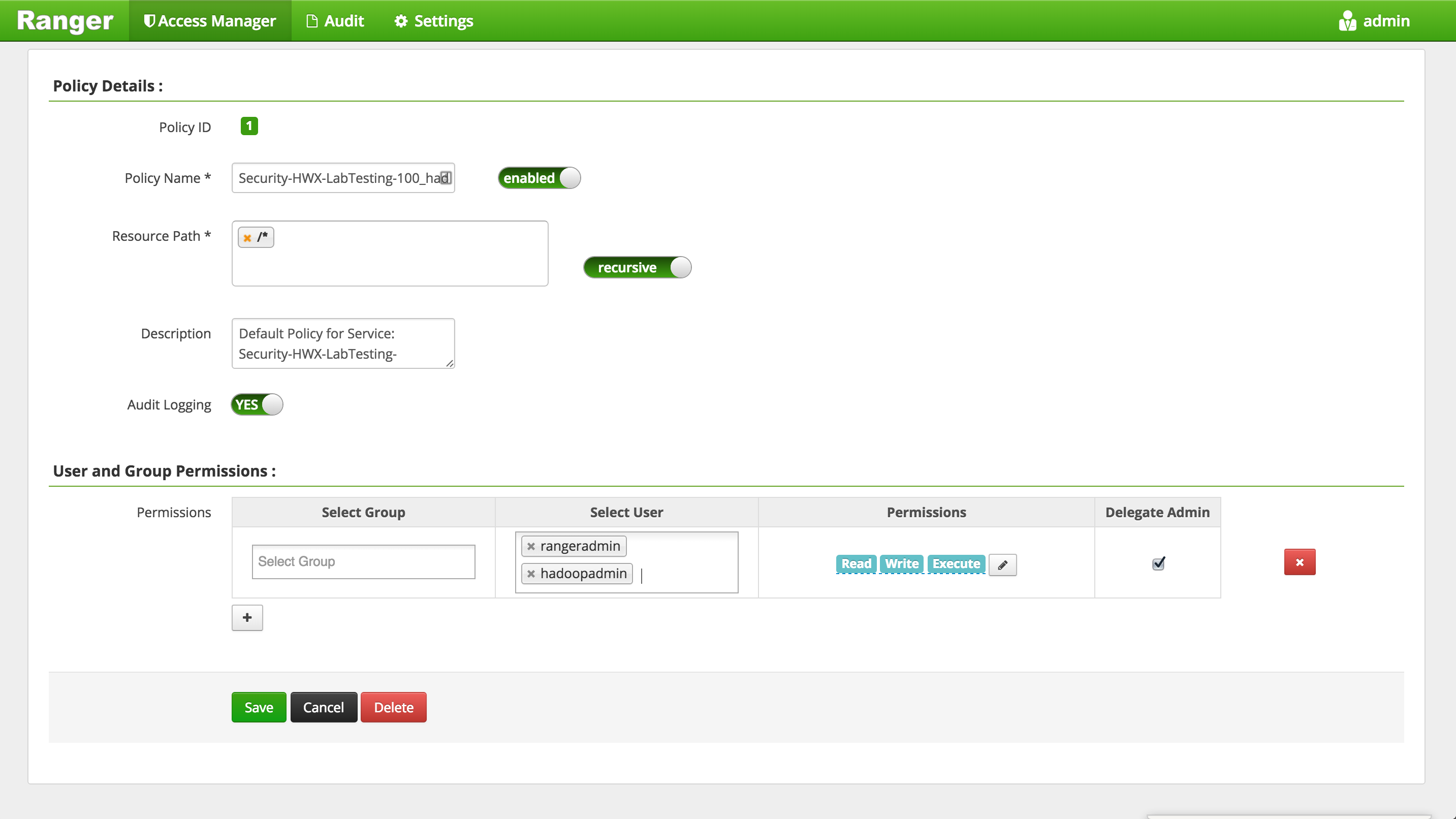Click the User and Group Permissions heading
Image resolution: width=1456 pixels, height=819 pixels.
click(165, 471)
